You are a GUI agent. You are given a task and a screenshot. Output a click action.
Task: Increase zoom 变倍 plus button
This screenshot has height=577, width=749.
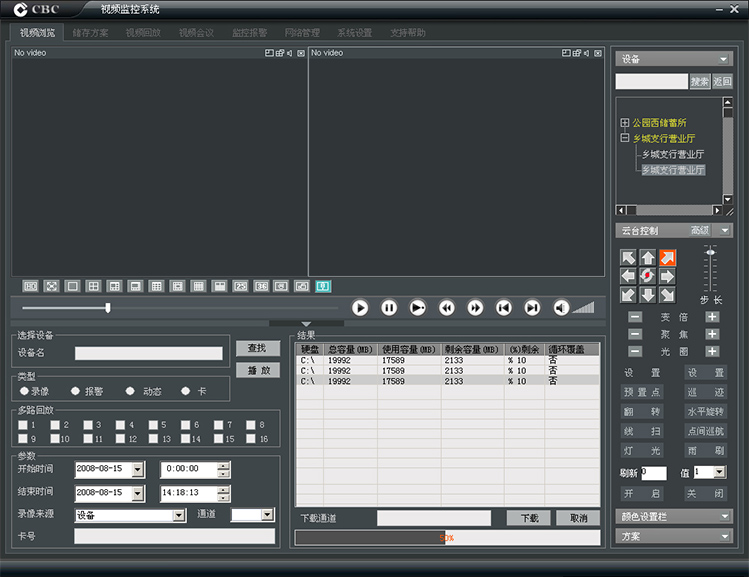pyautogui.click(x=712, y=317)
